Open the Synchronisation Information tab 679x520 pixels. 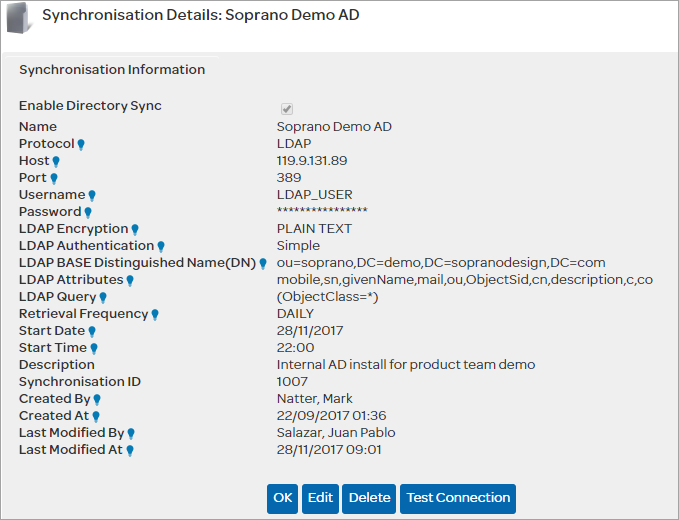coord(112,70)
